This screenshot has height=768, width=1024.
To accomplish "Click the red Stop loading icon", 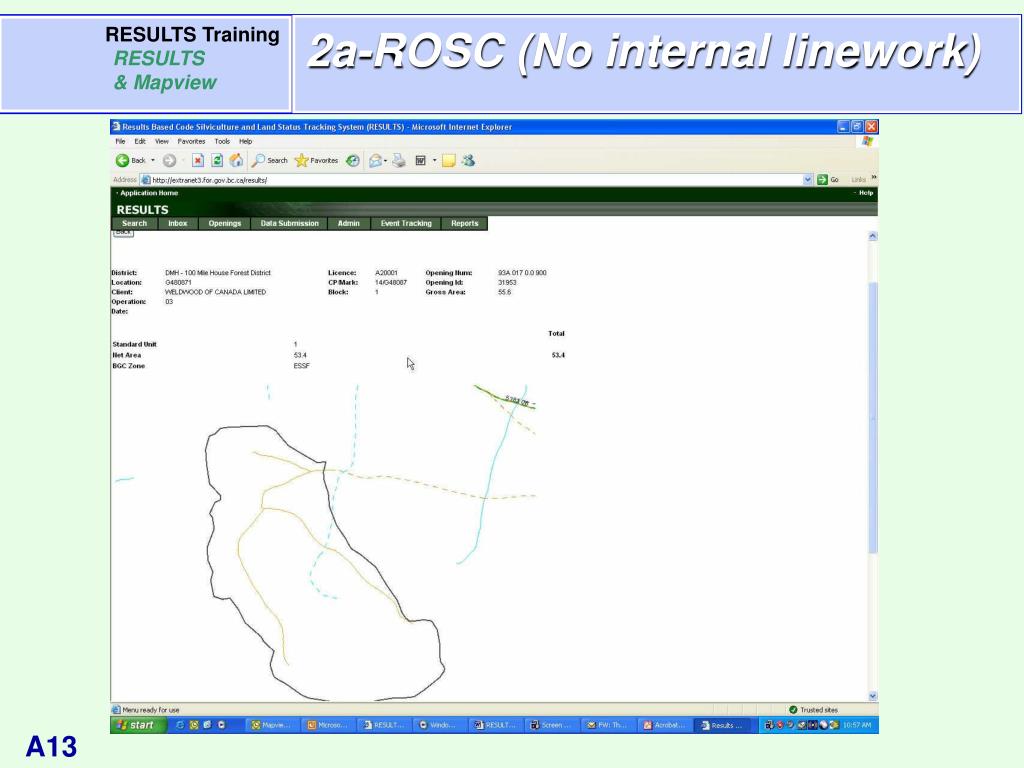I will [198, 161].
